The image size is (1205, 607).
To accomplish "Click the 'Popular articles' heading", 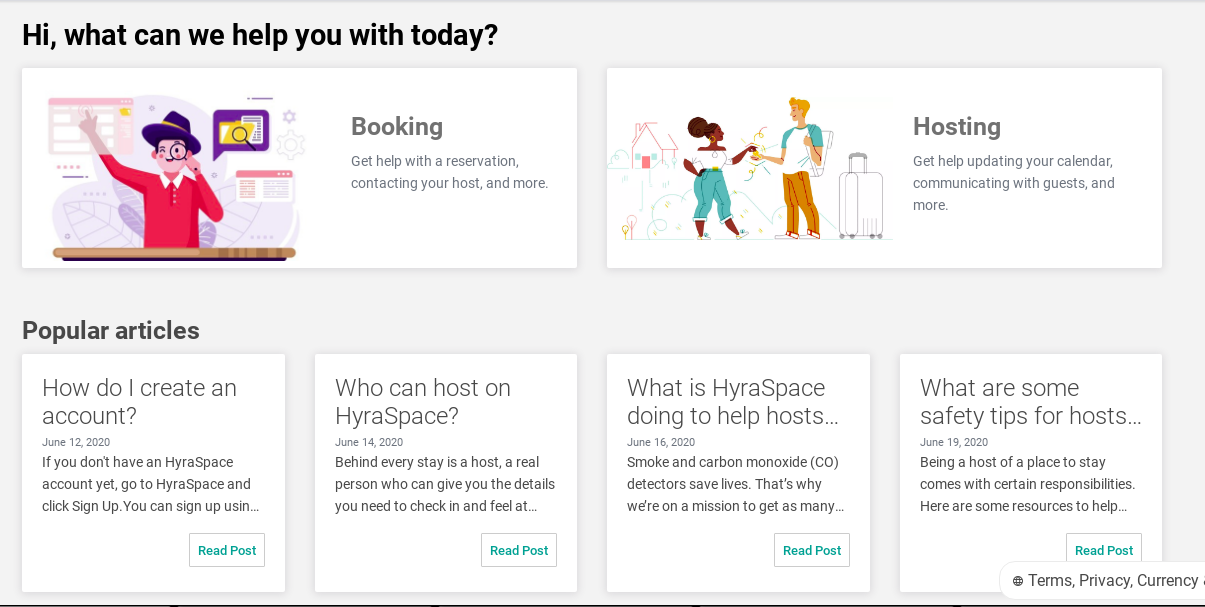I will (111, 331).
